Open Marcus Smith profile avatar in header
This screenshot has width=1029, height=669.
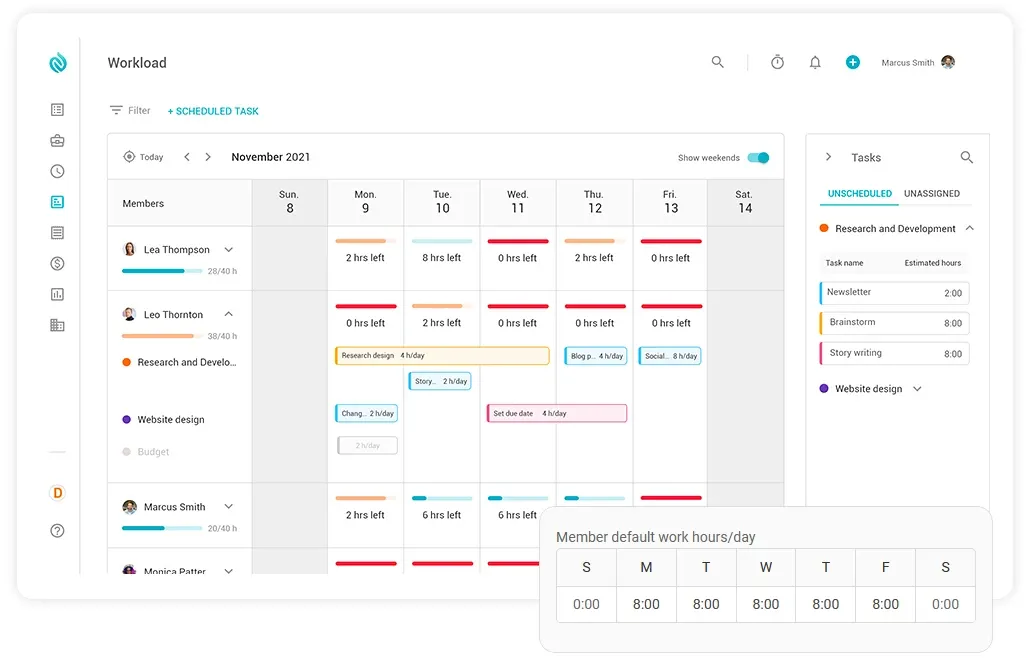point(948,62)
